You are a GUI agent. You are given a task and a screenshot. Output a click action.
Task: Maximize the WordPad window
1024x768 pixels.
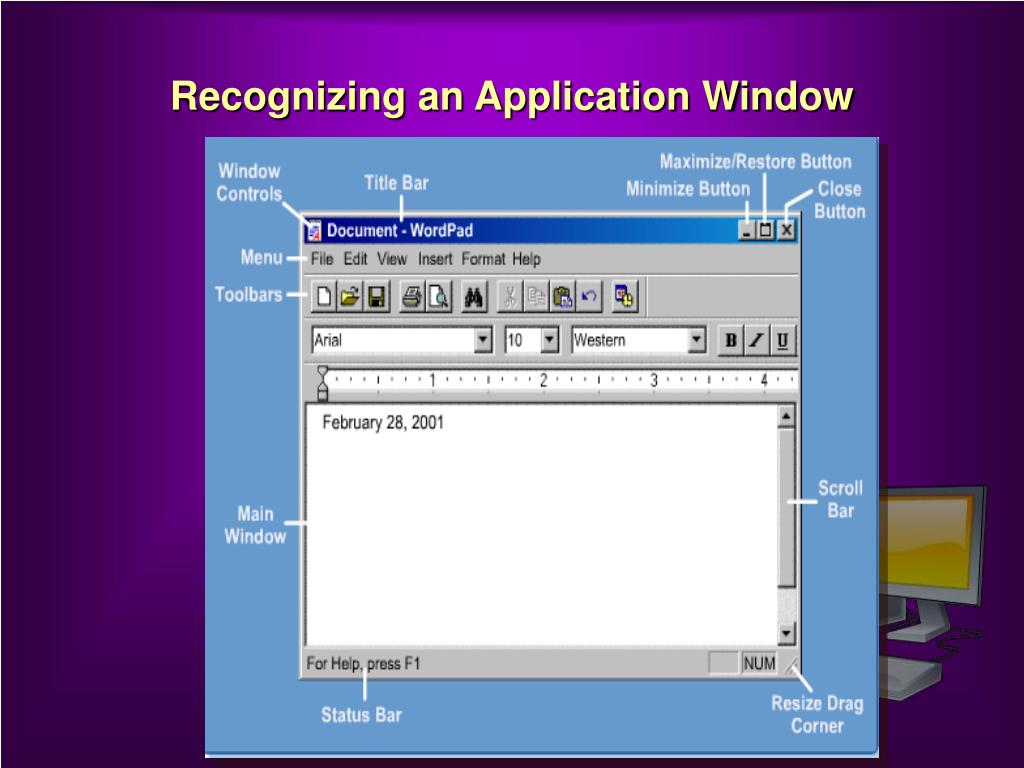765,231
